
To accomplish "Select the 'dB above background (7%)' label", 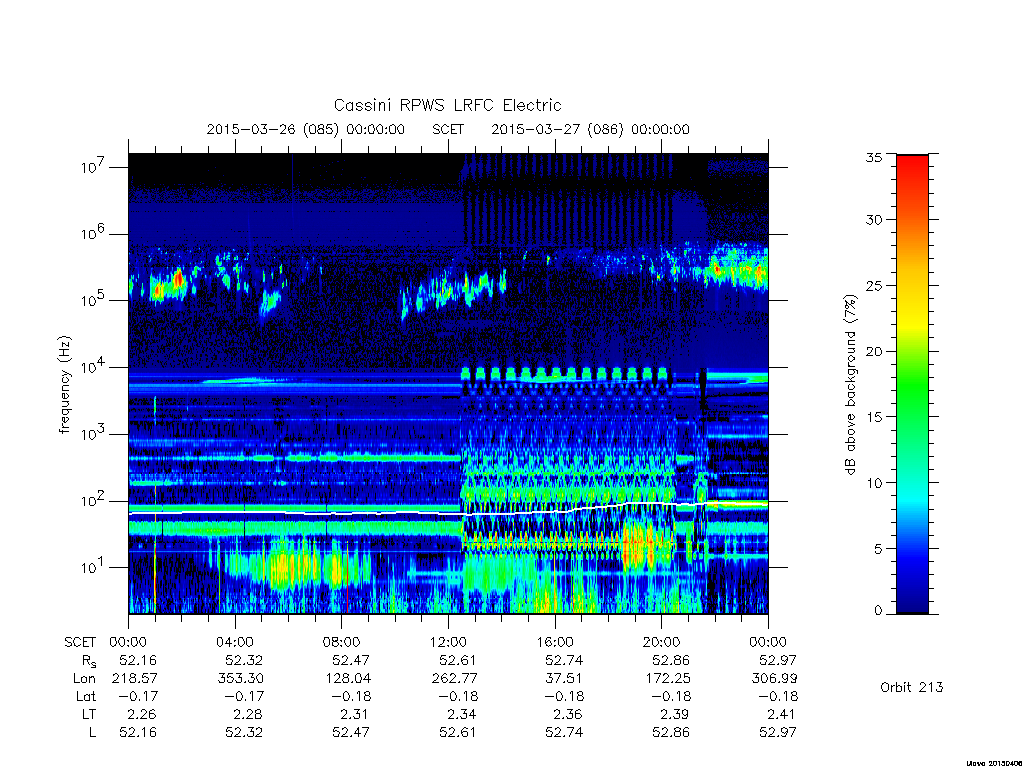I will pyautogui.click(x=850, y=384).
